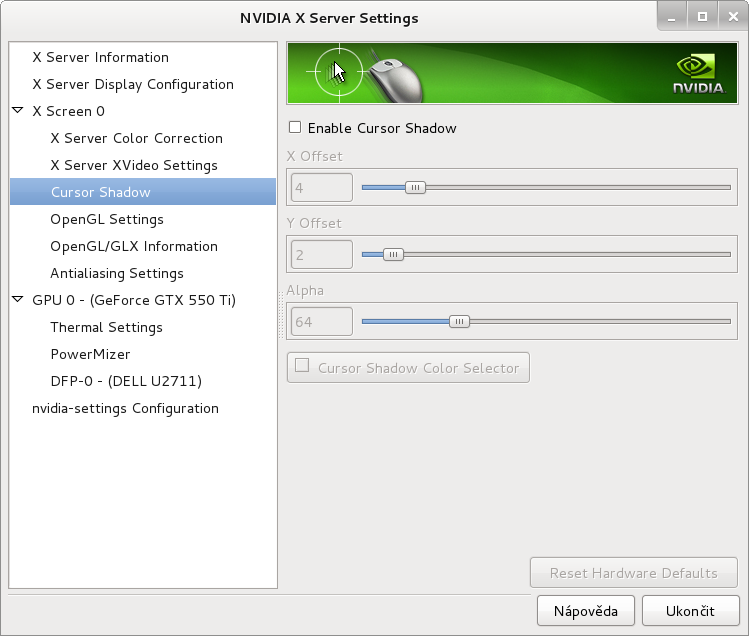Maximize the NVIDIA X Server Settings window
This screenshot has width=749, height=636.
point(702,17)
